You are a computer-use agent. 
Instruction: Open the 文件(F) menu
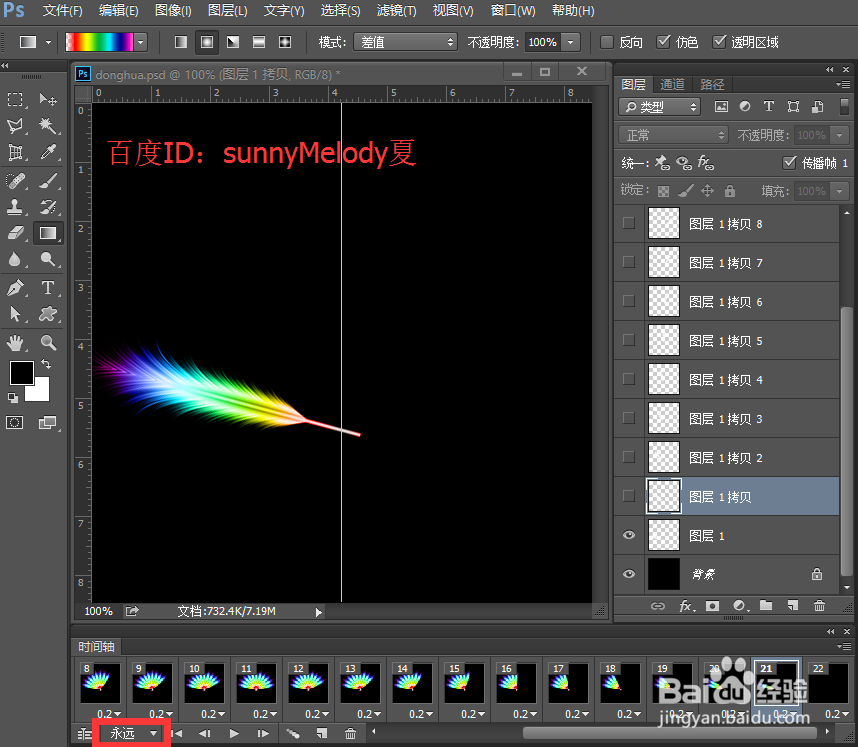pos(62,10)
